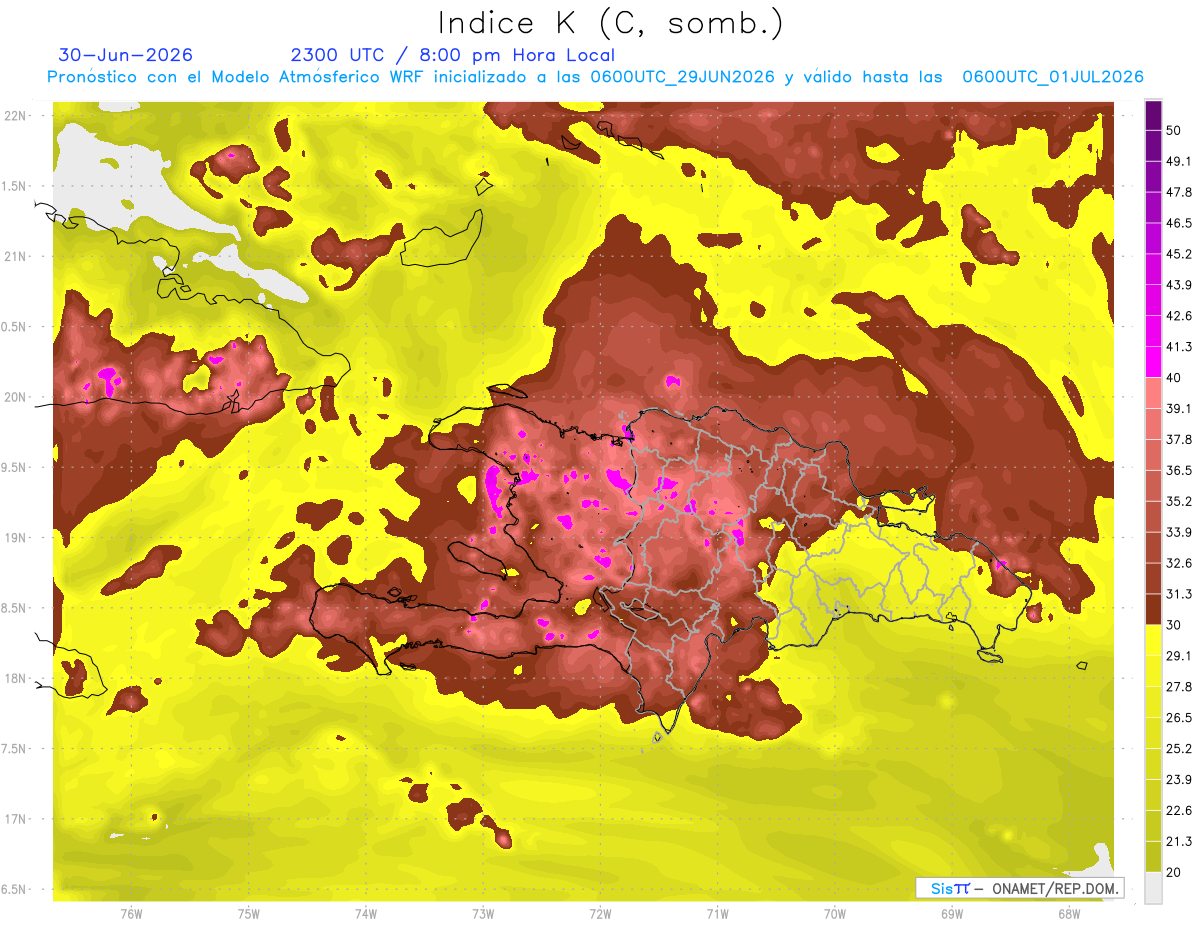Click the legend value 46.5

[1178, 223]
